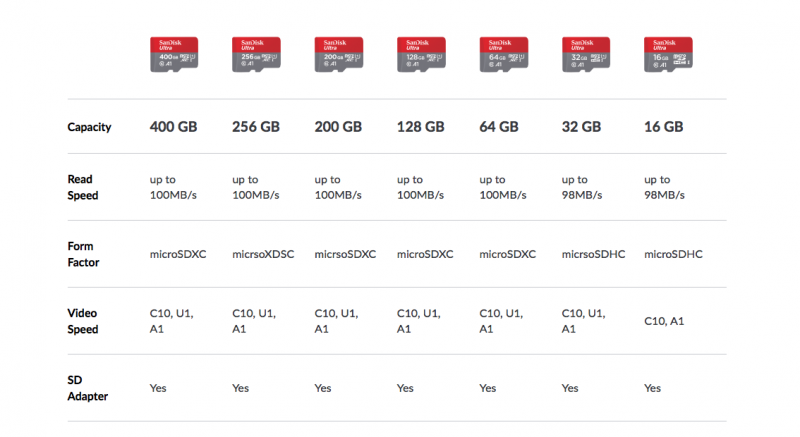Click the 200GB SanDisk Ultra card image
This screenshot has width=800, height=437.
(x=339, y=54)
